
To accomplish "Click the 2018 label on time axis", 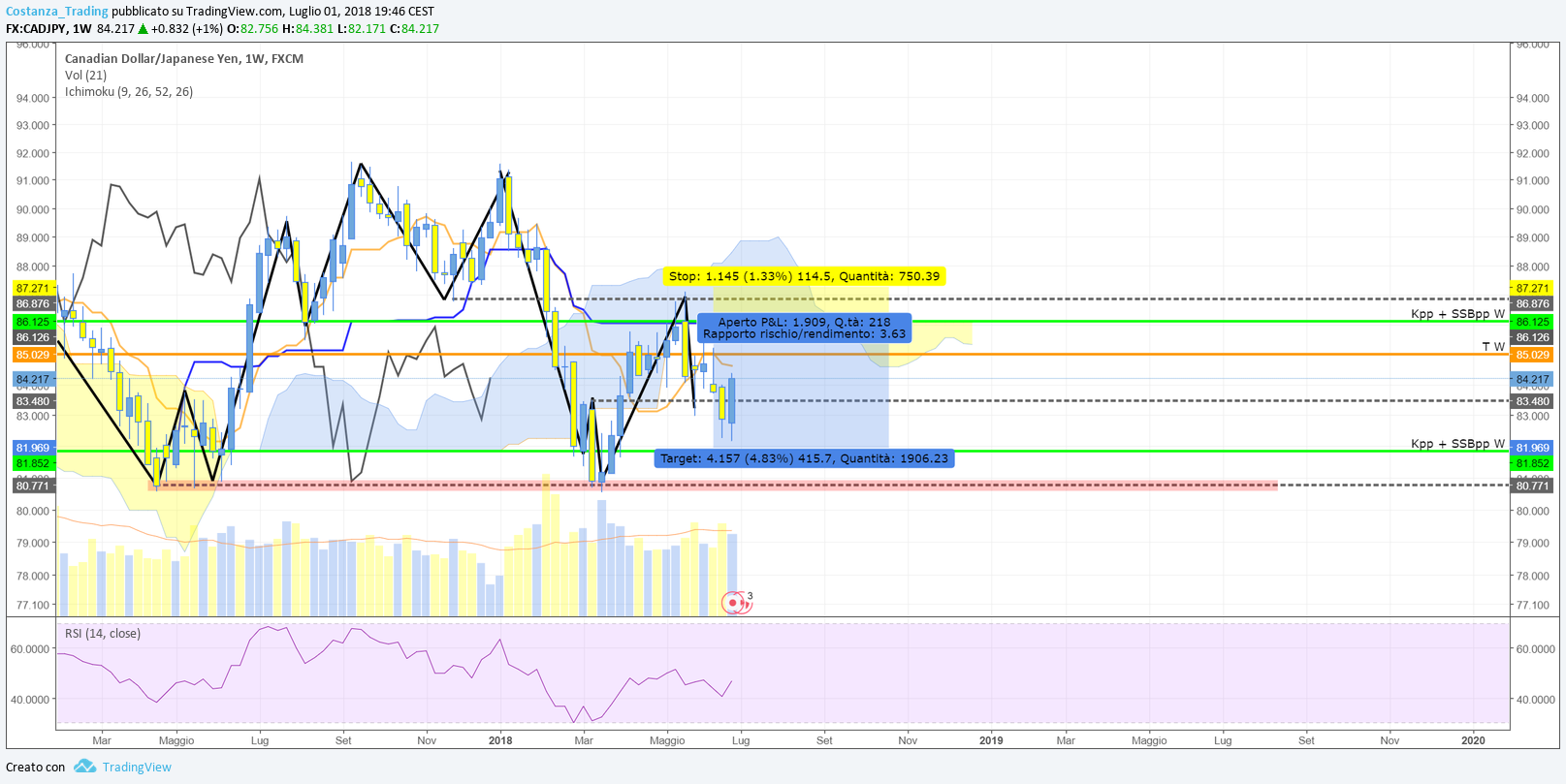I will coord(500,740).
